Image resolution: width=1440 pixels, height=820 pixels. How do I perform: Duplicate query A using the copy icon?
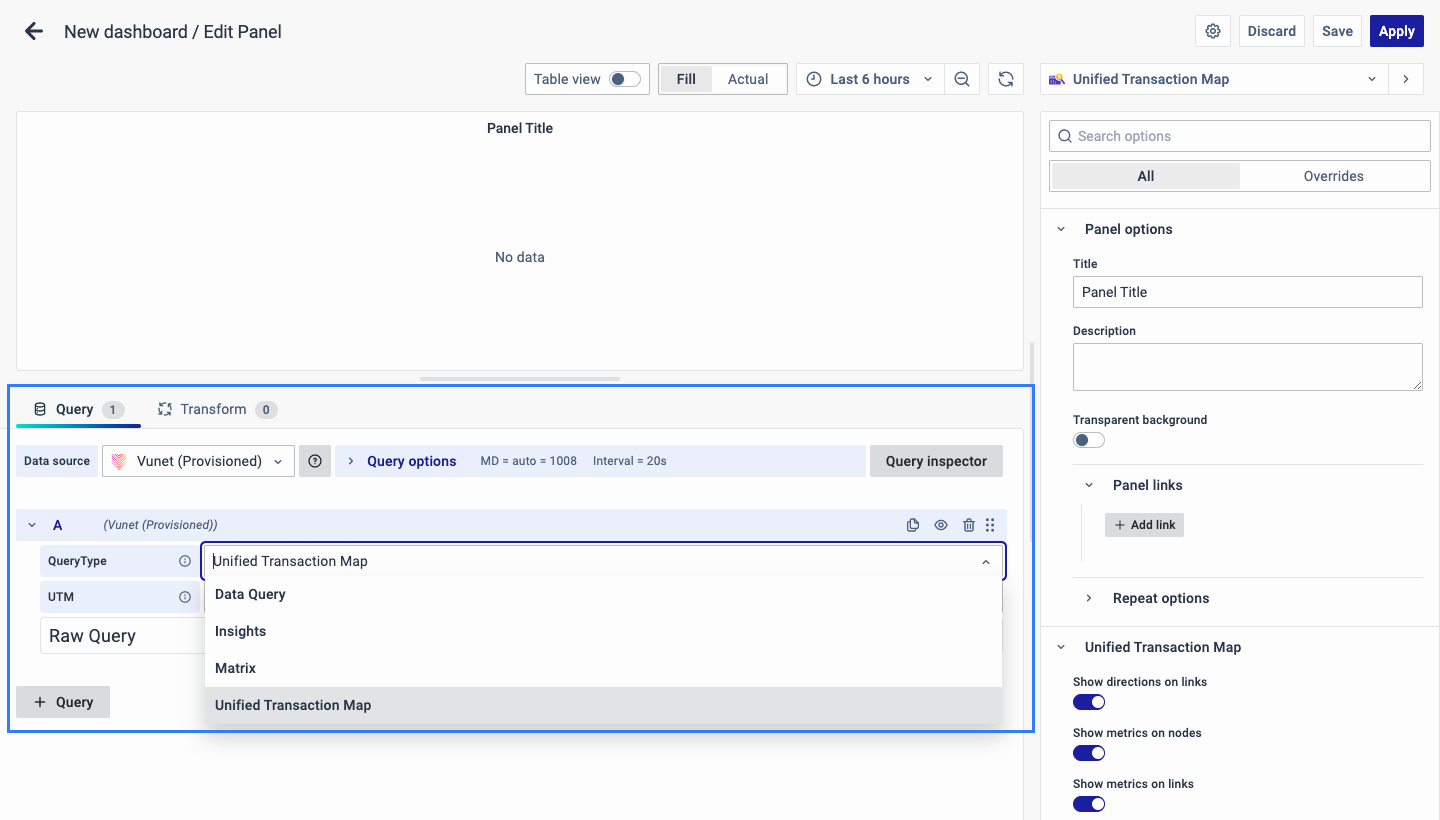(x=912, y=524)
